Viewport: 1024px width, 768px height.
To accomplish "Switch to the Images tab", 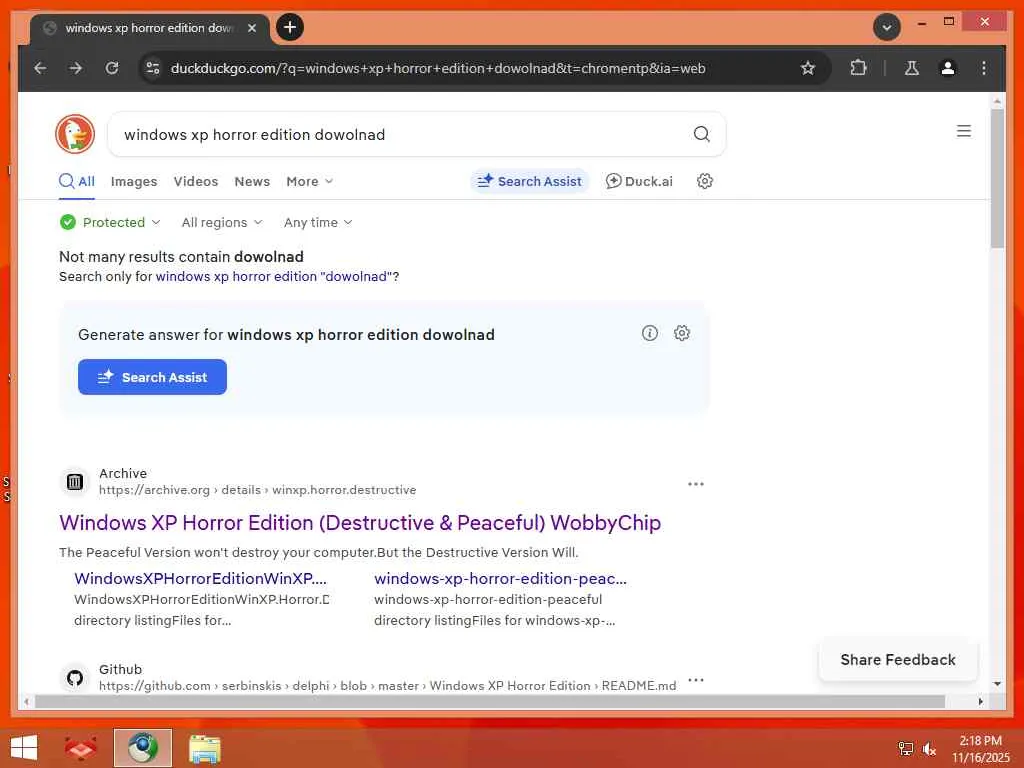I will click(134, 182).
